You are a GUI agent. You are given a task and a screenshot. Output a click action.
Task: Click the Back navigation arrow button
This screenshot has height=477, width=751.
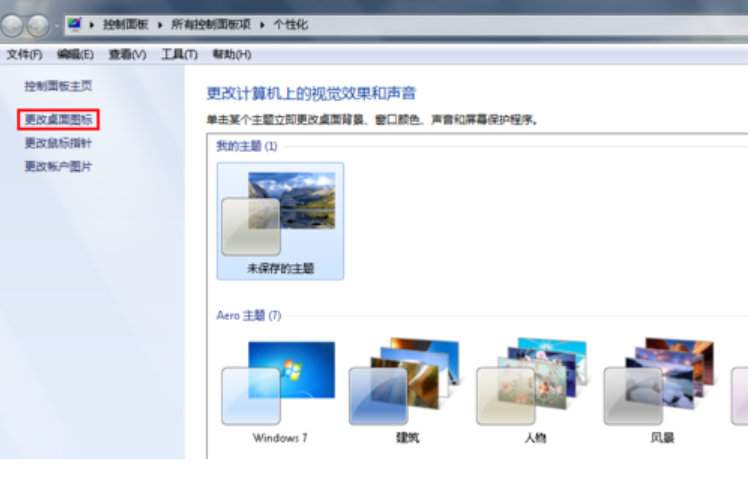(14, 26)
